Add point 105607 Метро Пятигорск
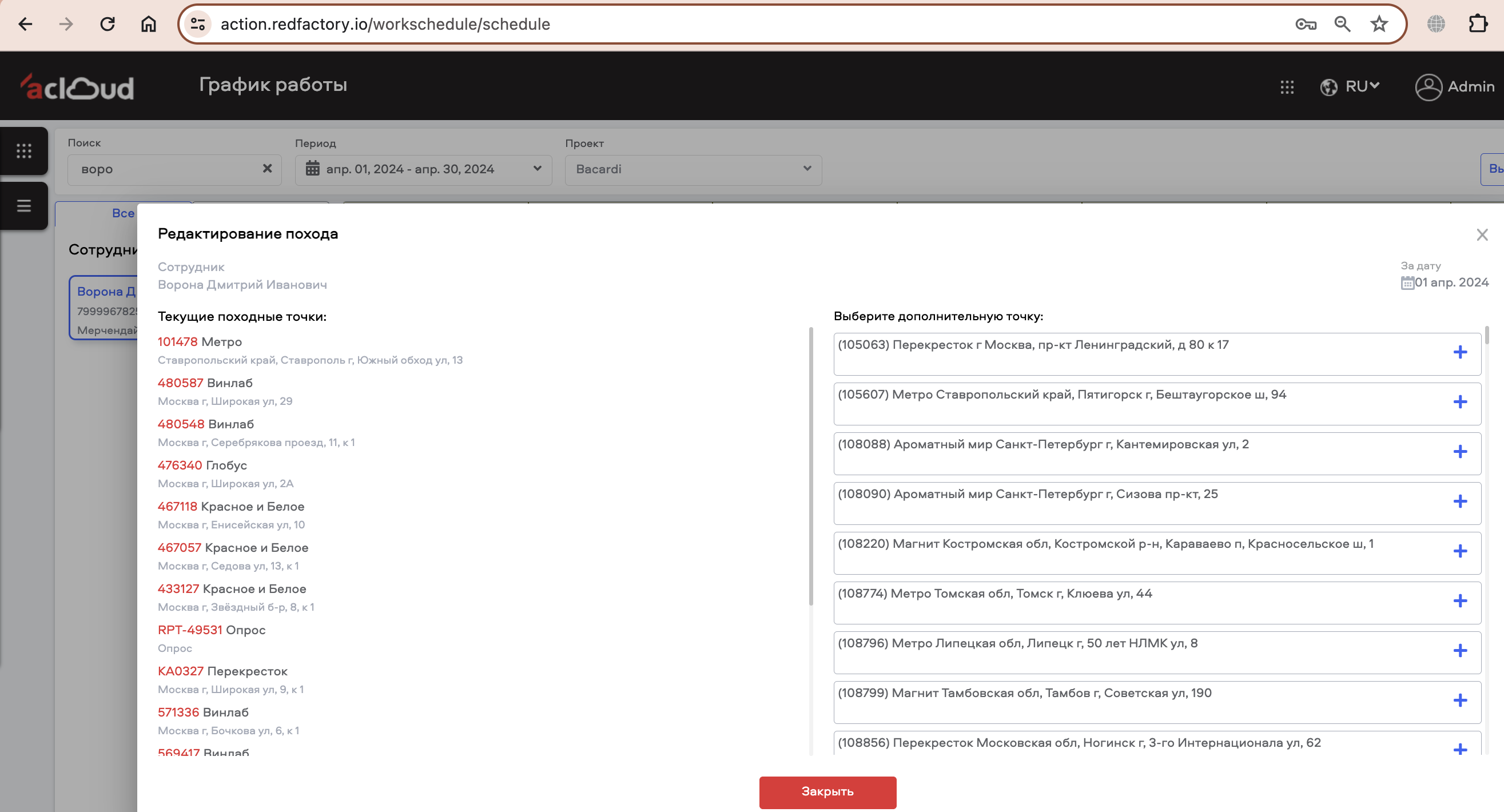This screenshot has height=812, width=1504. tap(1459, 401)
